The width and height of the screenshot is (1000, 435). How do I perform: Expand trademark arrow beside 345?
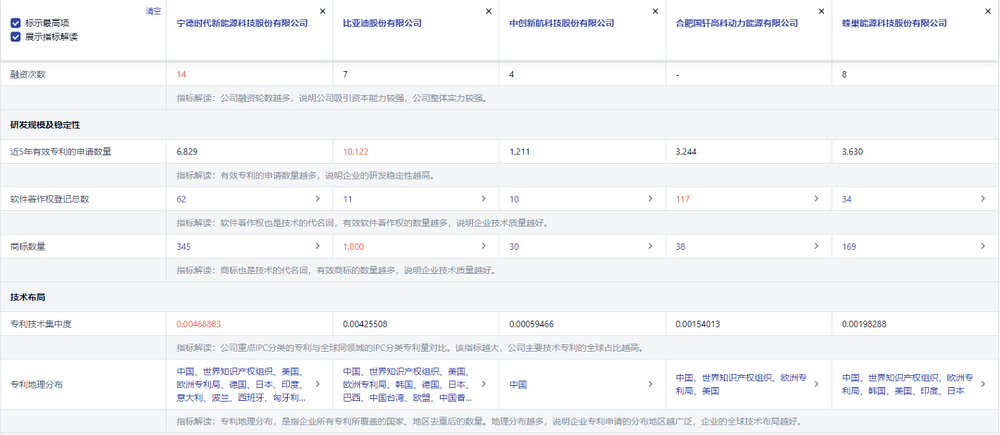(318, 246)
